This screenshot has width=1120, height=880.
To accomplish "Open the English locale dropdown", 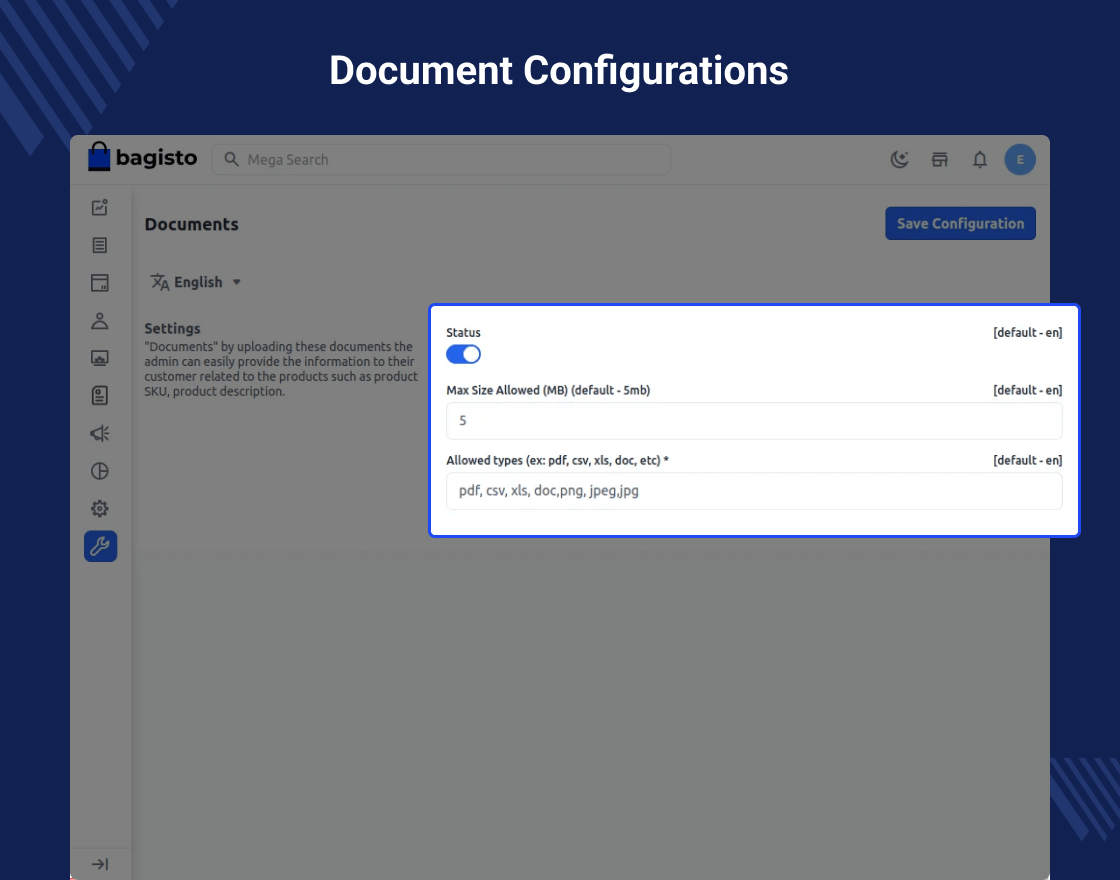I will [196, 282].
